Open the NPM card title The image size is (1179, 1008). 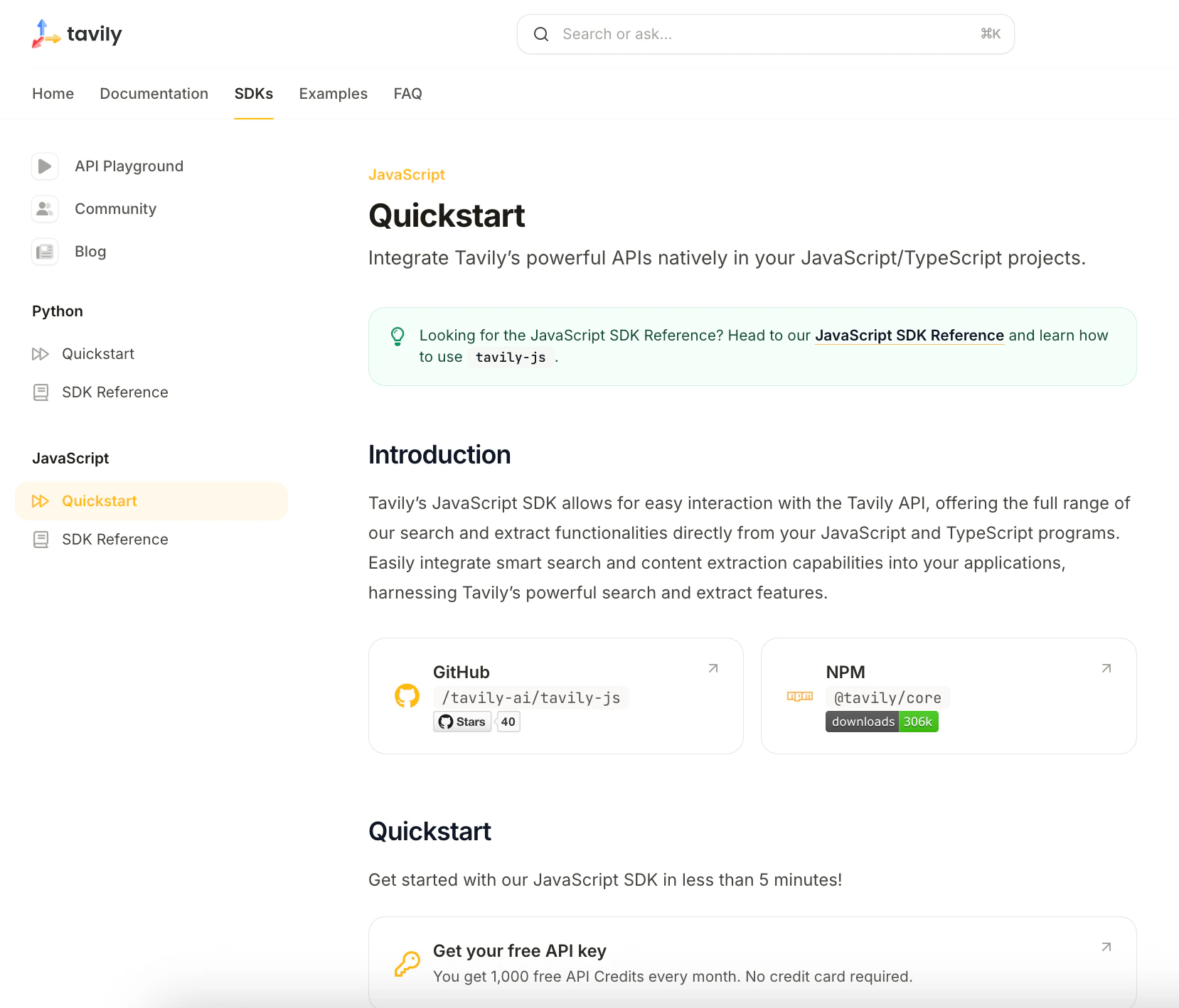pyautogui.click(x=845, y=672)
